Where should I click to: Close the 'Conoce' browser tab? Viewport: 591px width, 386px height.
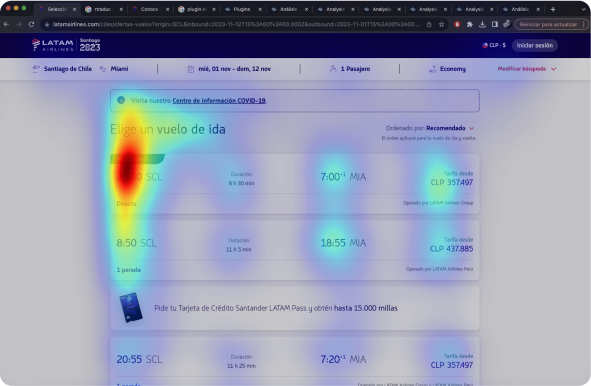point(167,9)
